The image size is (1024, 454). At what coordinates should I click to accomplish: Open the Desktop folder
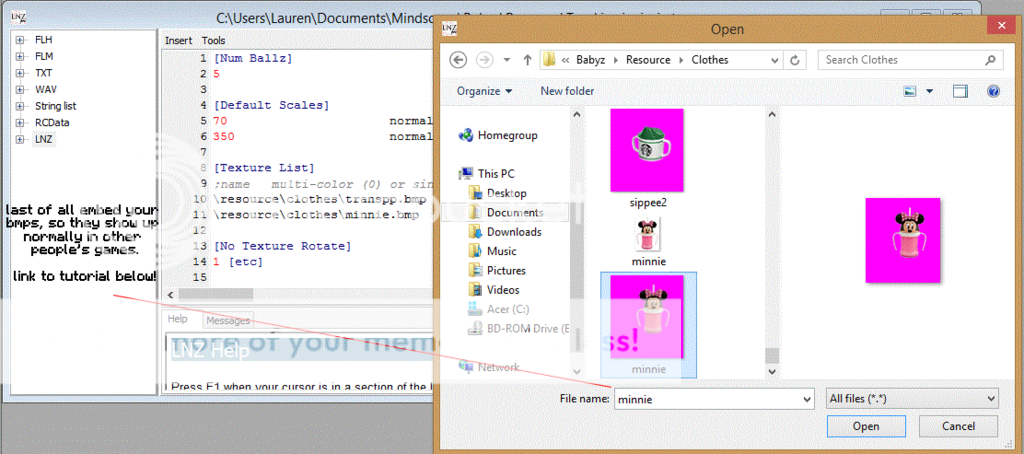tap(498, 193)
